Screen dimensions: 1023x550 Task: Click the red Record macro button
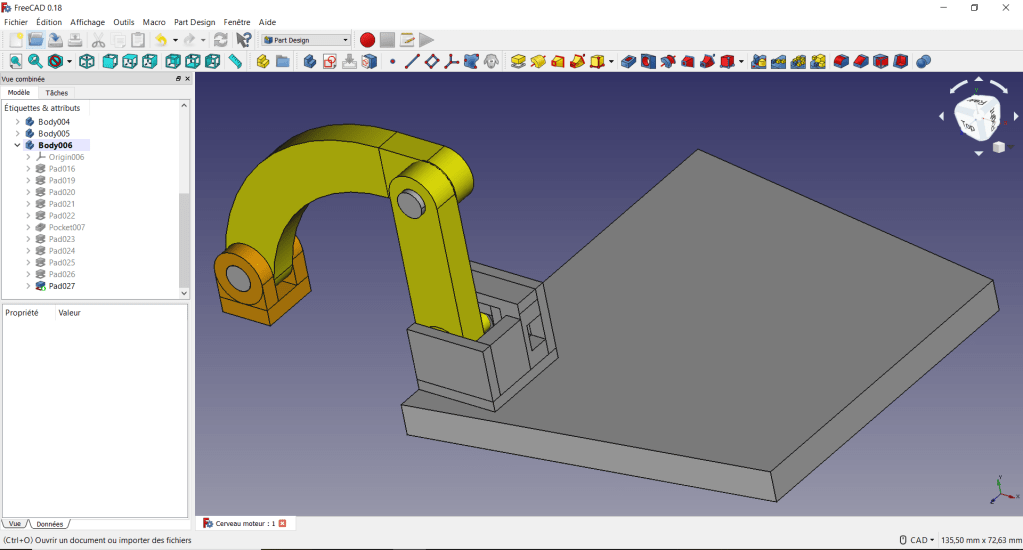click(x=367, y=40)
